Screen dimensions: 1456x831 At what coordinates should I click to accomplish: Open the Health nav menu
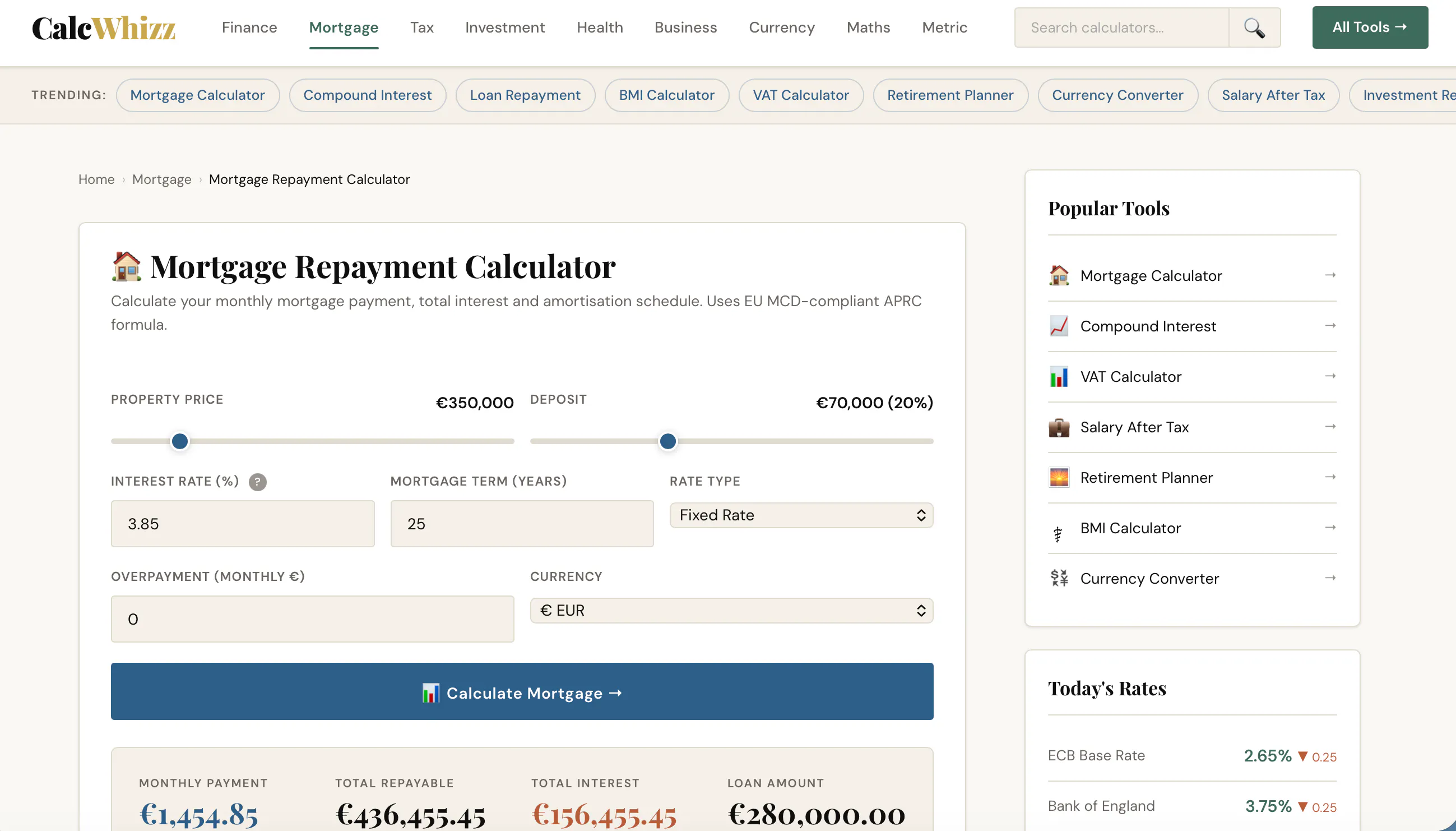pyautogui.click(x=600, y=27)
